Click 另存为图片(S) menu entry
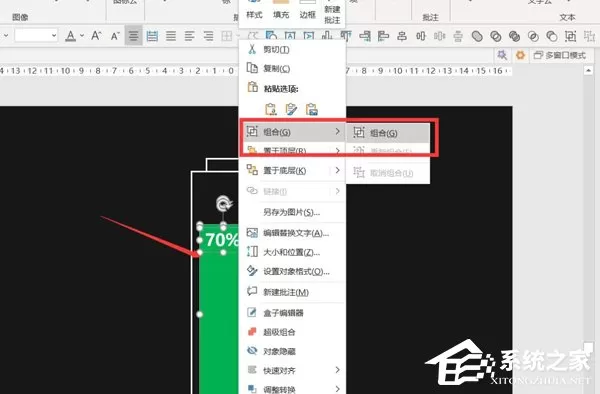 (292, 212)
